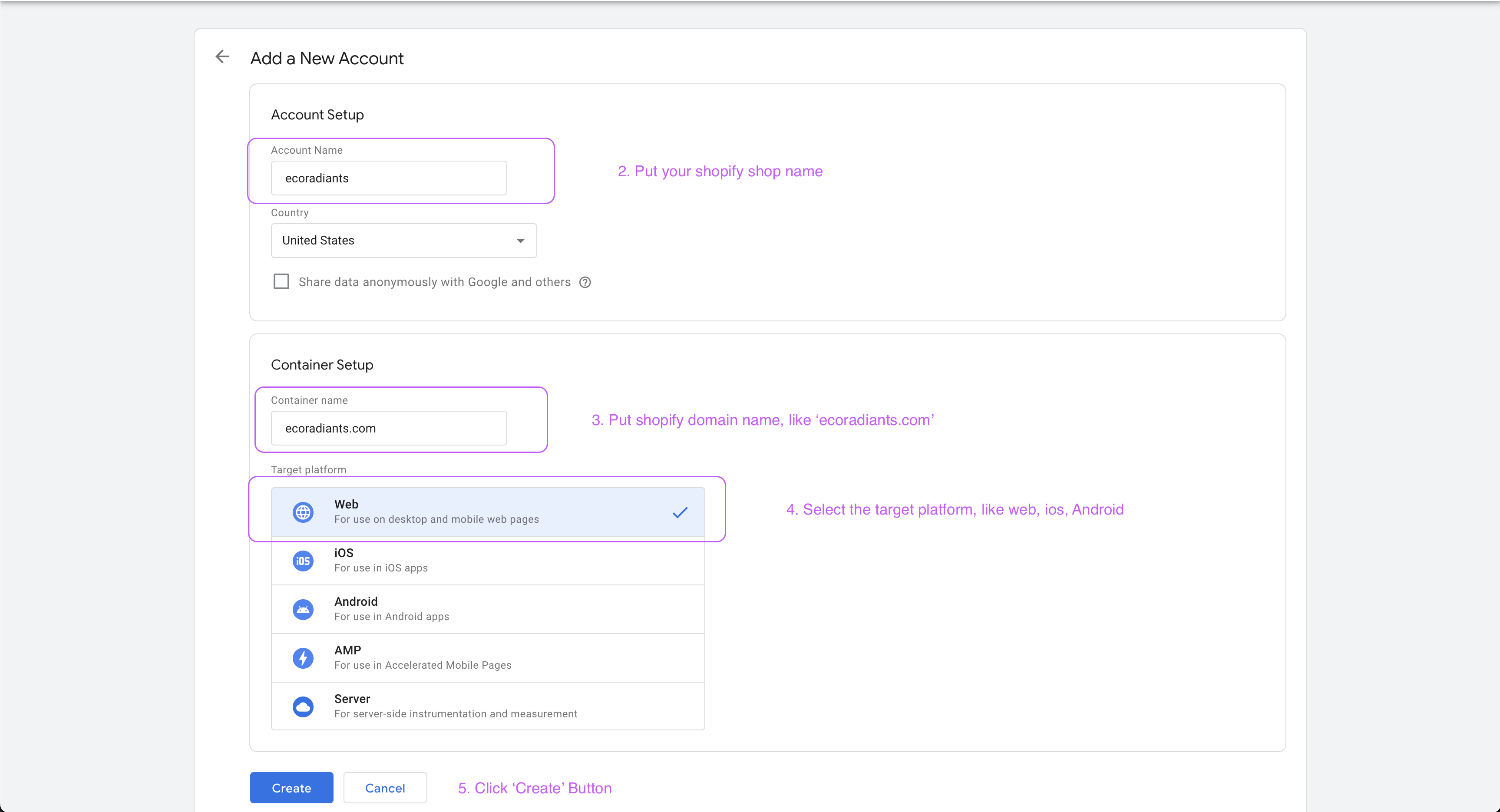This screenshot has width=1500, height=812.
Task: Click the Server cloud icon
Action: click(303, 706)
